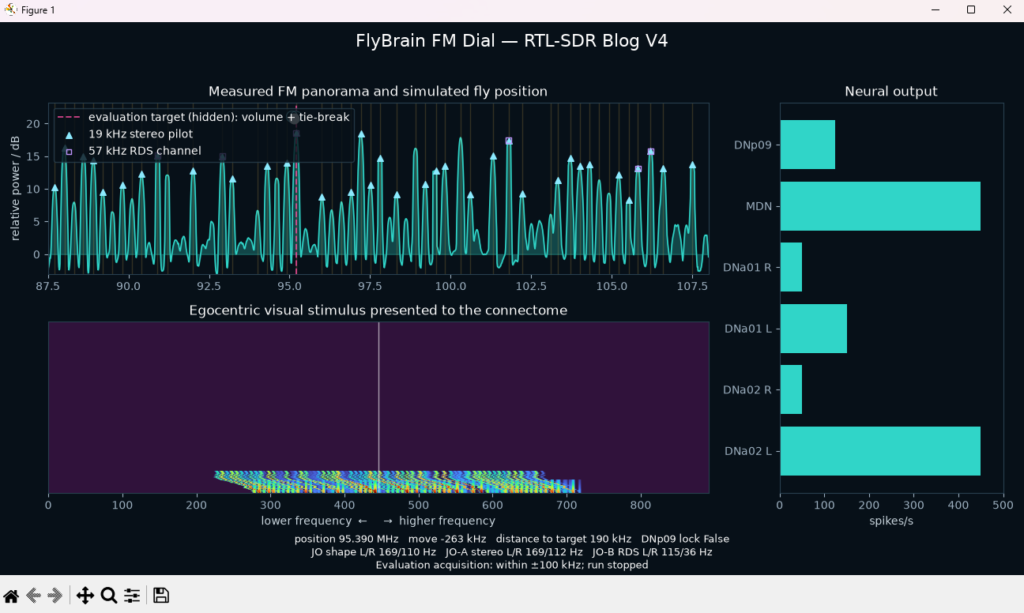Click the DNa02 L bar
1024x613 pixels.
click(x=880, y=451)
